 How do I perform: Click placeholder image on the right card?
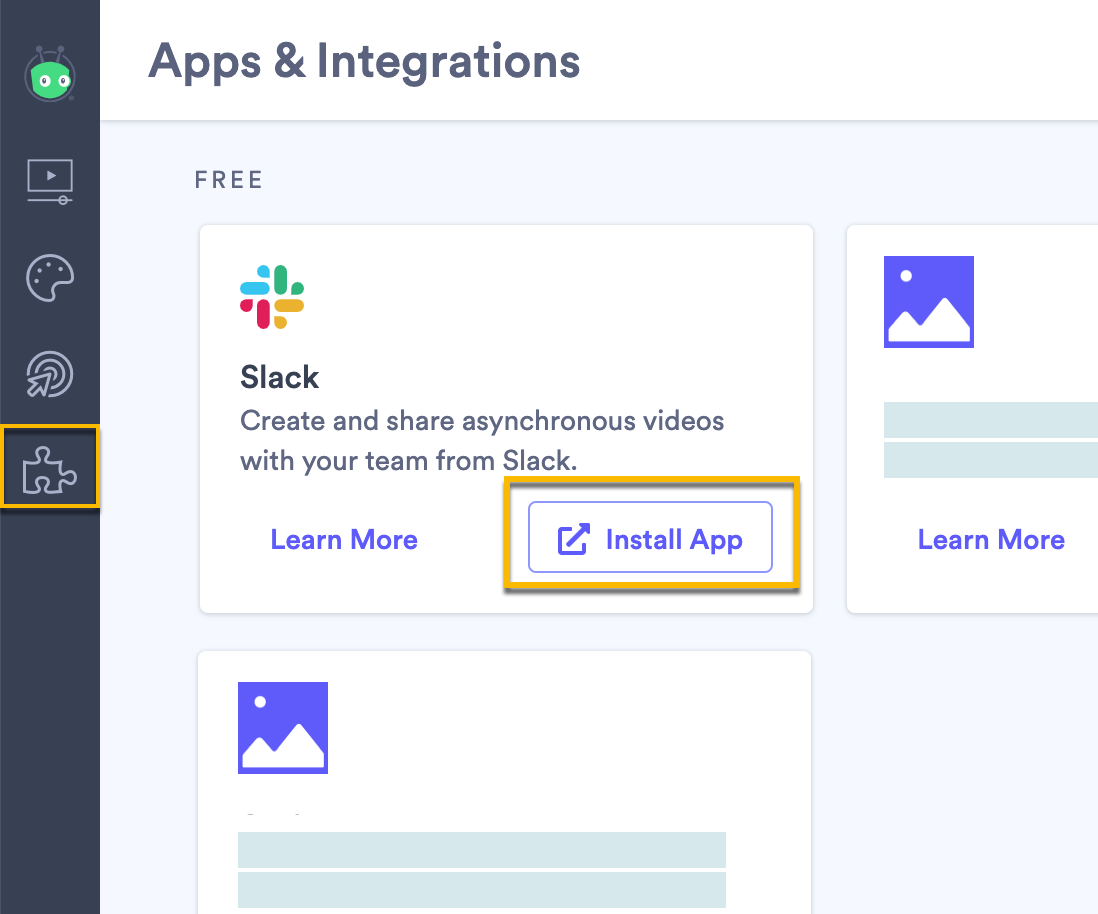point(929,302)
